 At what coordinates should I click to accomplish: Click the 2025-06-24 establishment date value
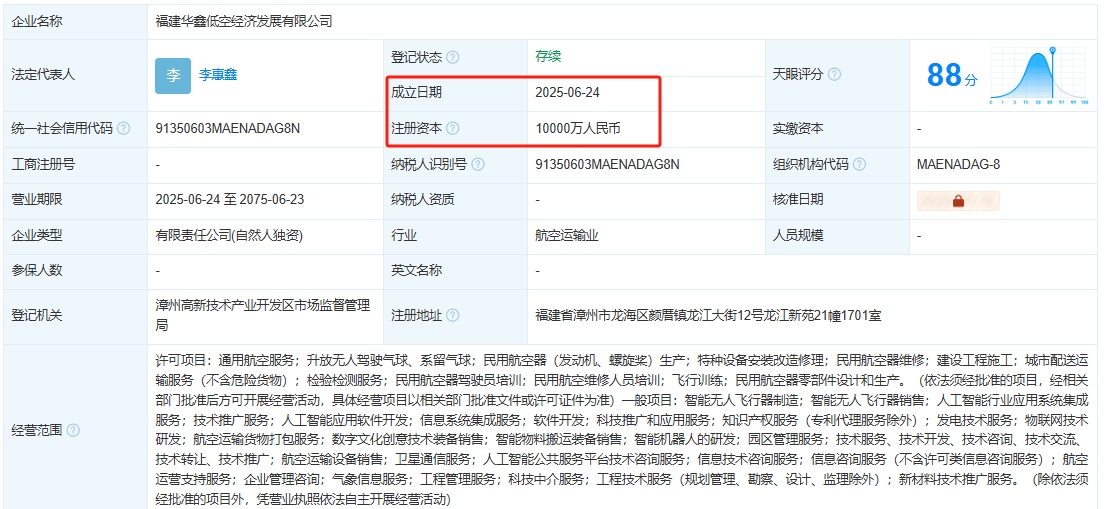click(x=567, y=92)
